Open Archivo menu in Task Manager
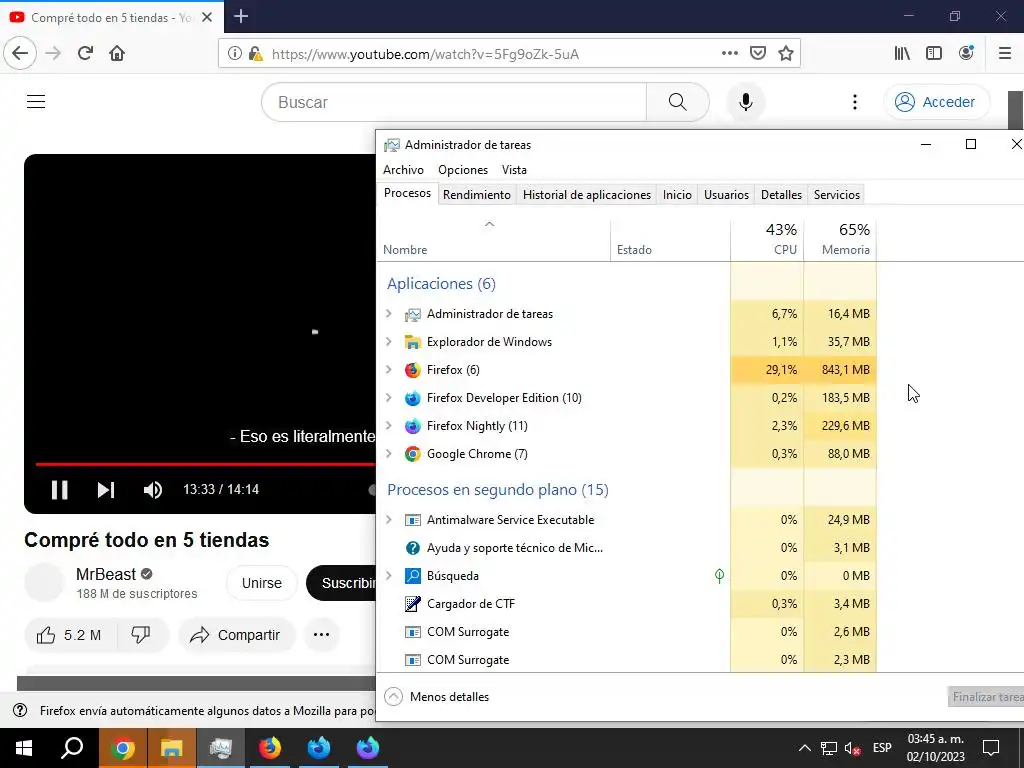Viewport: 1024px width, 768px height. point(403,170)
